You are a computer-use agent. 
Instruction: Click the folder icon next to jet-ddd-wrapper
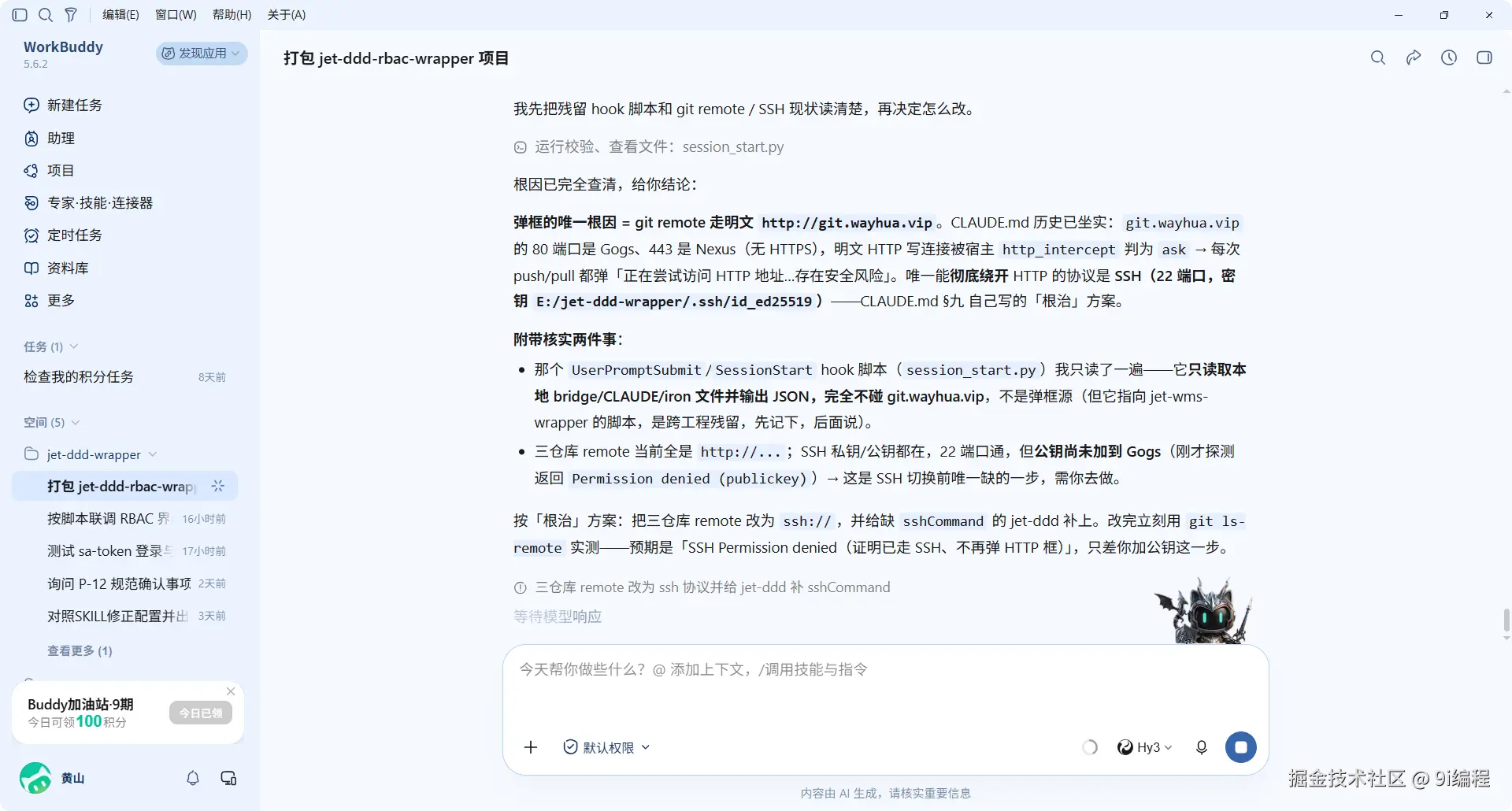31,454
